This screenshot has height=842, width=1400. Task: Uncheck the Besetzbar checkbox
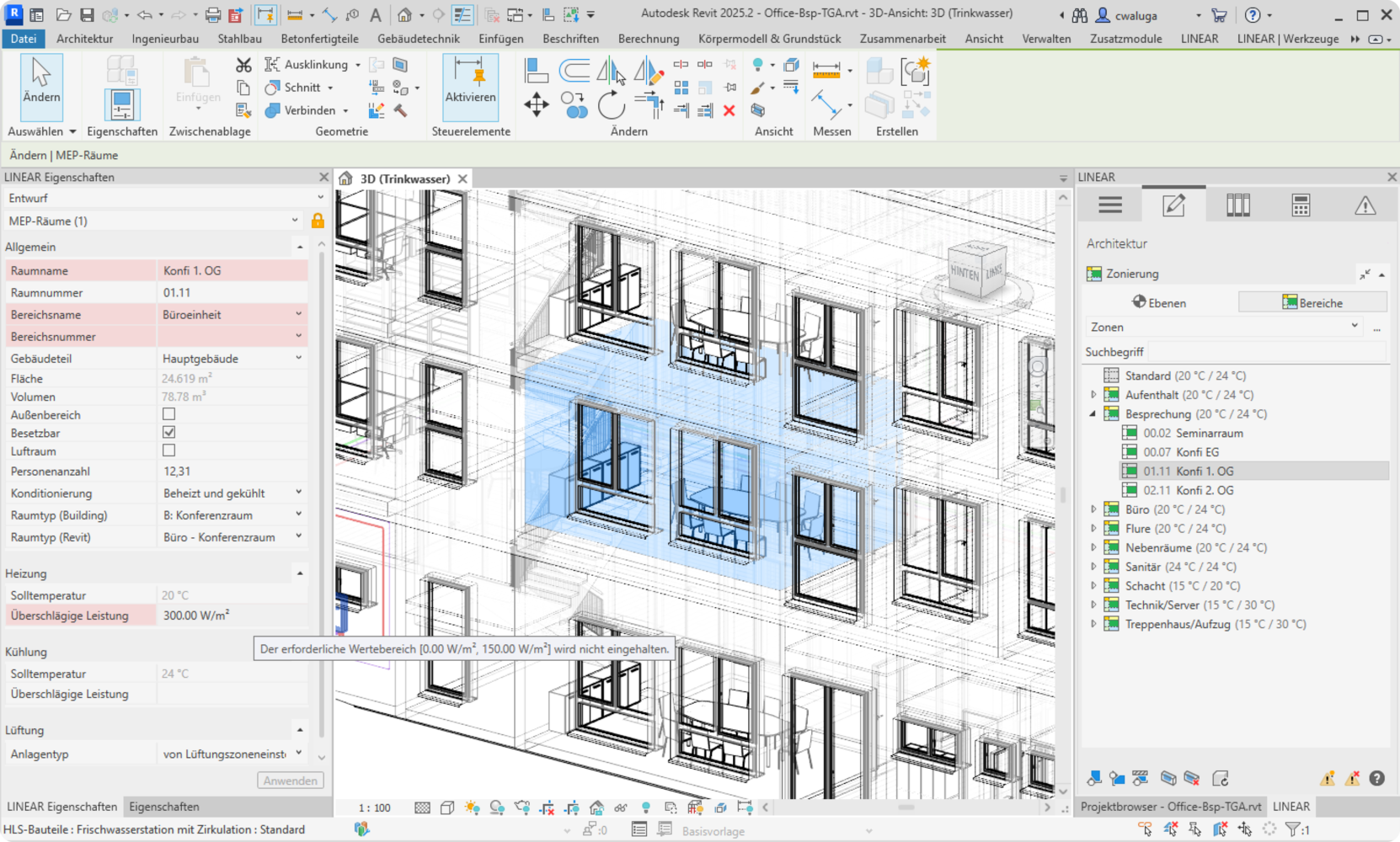pos(169,433)
